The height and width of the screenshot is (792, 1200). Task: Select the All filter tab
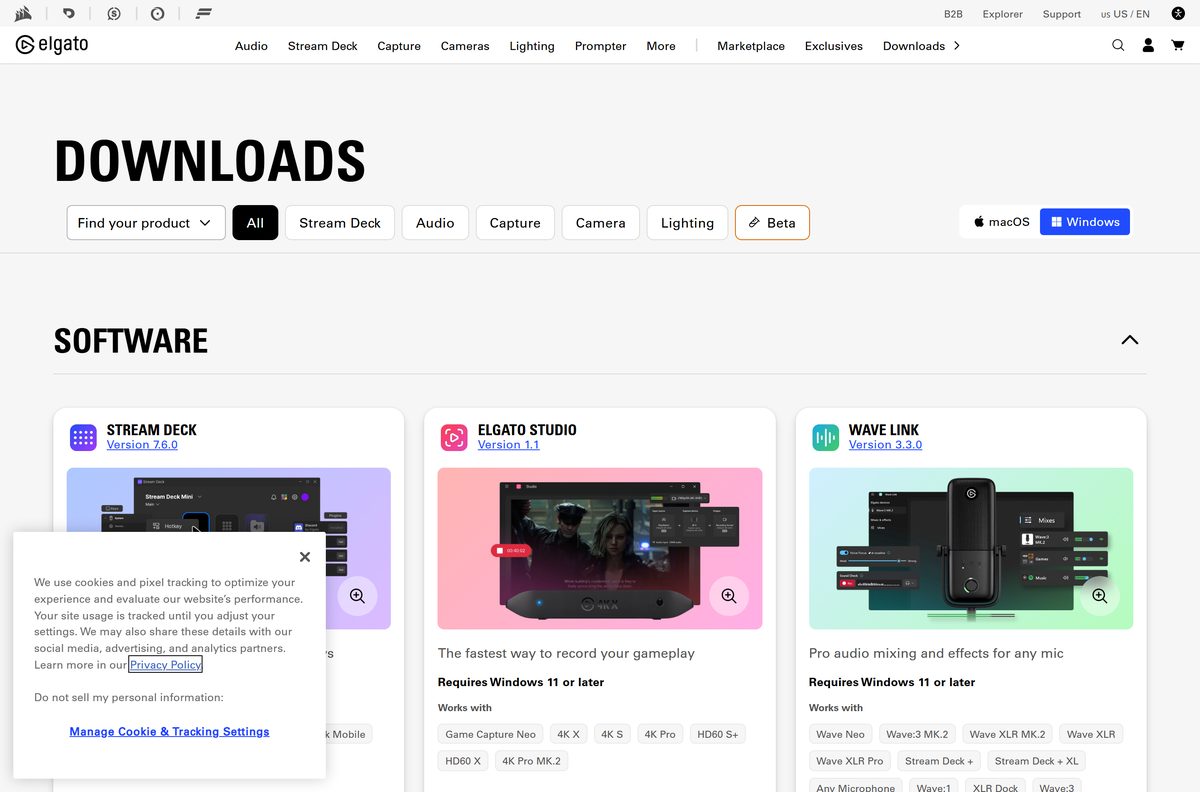pos(255,223)
